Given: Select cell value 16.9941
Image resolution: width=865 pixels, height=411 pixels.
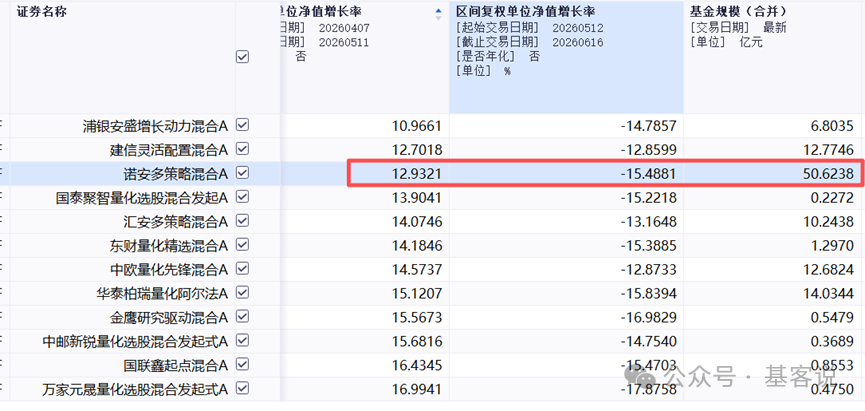Looking at the screenshot, I should 417,390.
